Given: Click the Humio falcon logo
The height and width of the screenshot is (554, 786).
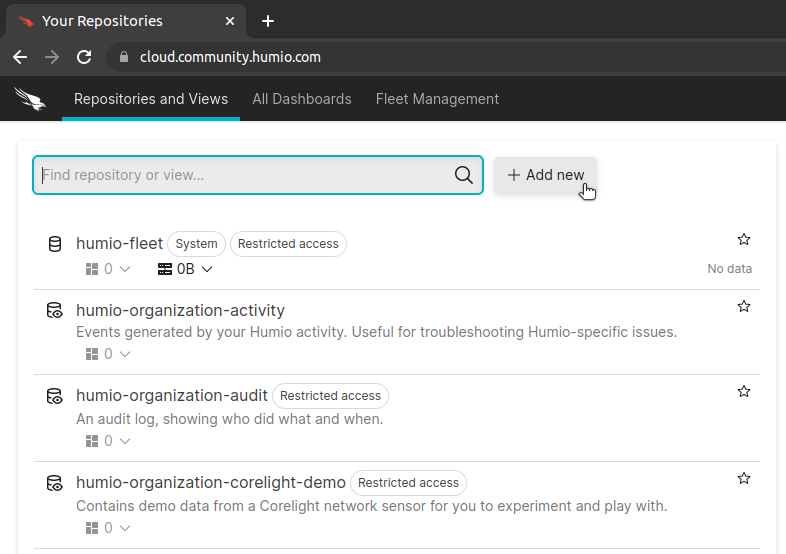Looking at the screenshot, I should [x=30, y=99].
